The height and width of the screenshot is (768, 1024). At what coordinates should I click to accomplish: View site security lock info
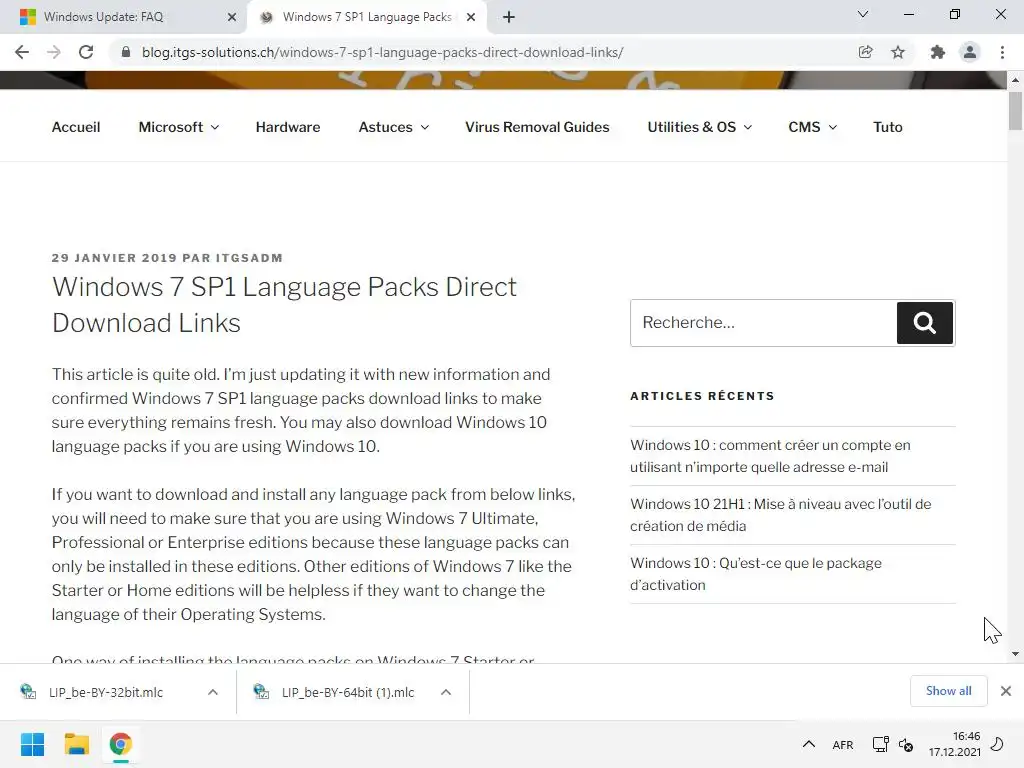[126, 52]
